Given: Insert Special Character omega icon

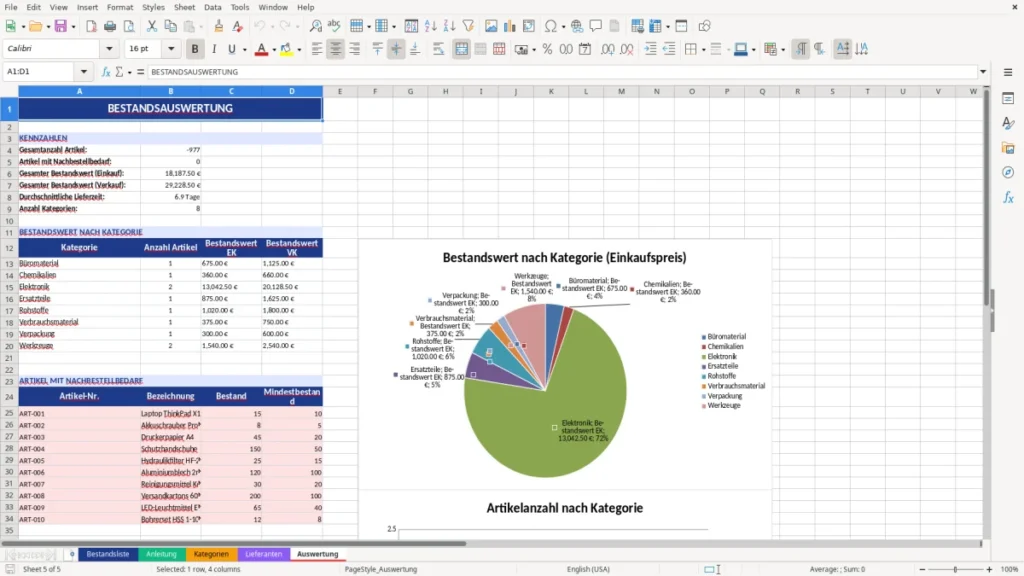Looking at the screenshot, I should [x=551, y=26].
